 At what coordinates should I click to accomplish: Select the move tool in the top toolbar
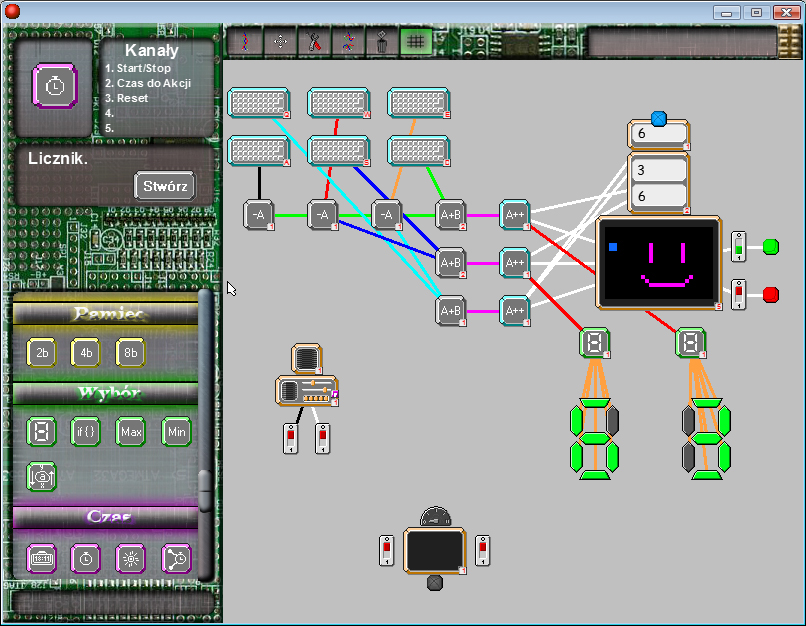tap(281, 42)
